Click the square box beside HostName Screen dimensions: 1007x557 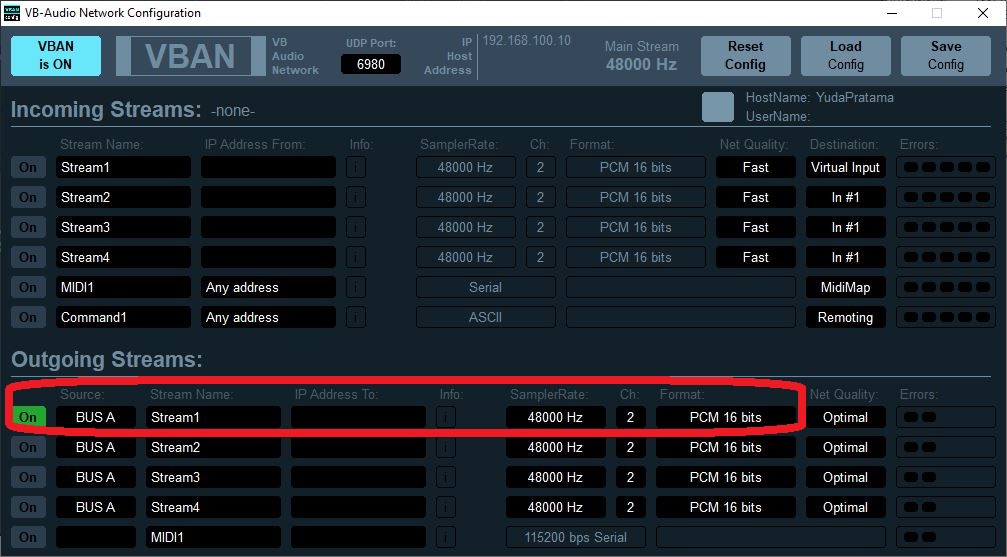[x=718, y=107]
